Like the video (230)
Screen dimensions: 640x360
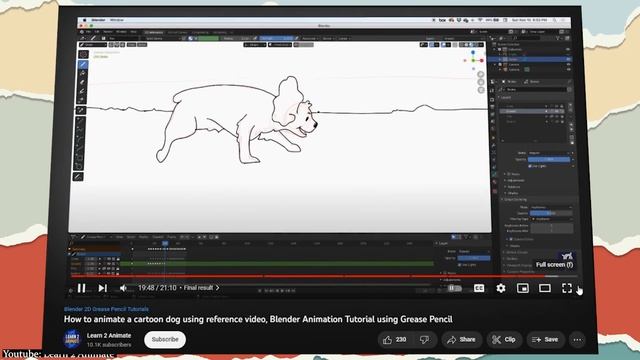pos(395,340)
